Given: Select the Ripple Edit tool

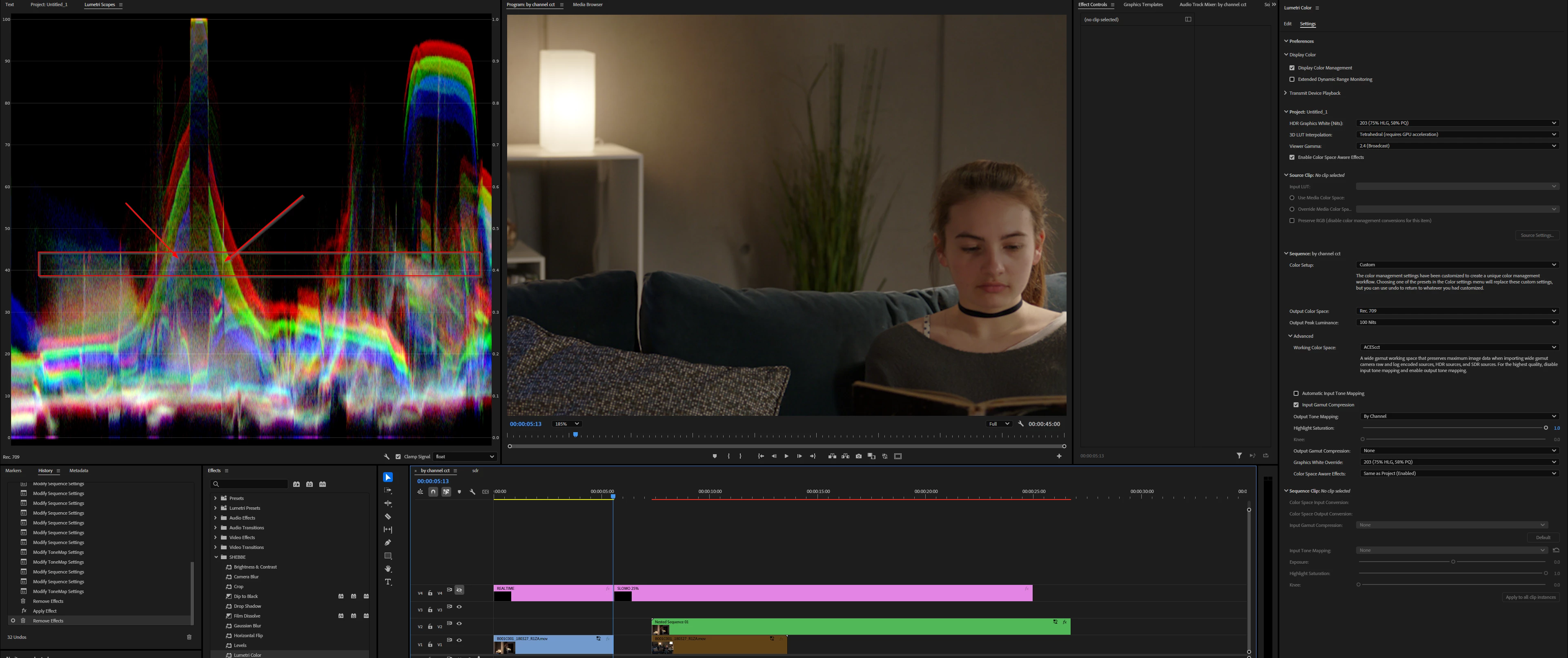Looking at the screenshot, I should [x=388, y=503].
